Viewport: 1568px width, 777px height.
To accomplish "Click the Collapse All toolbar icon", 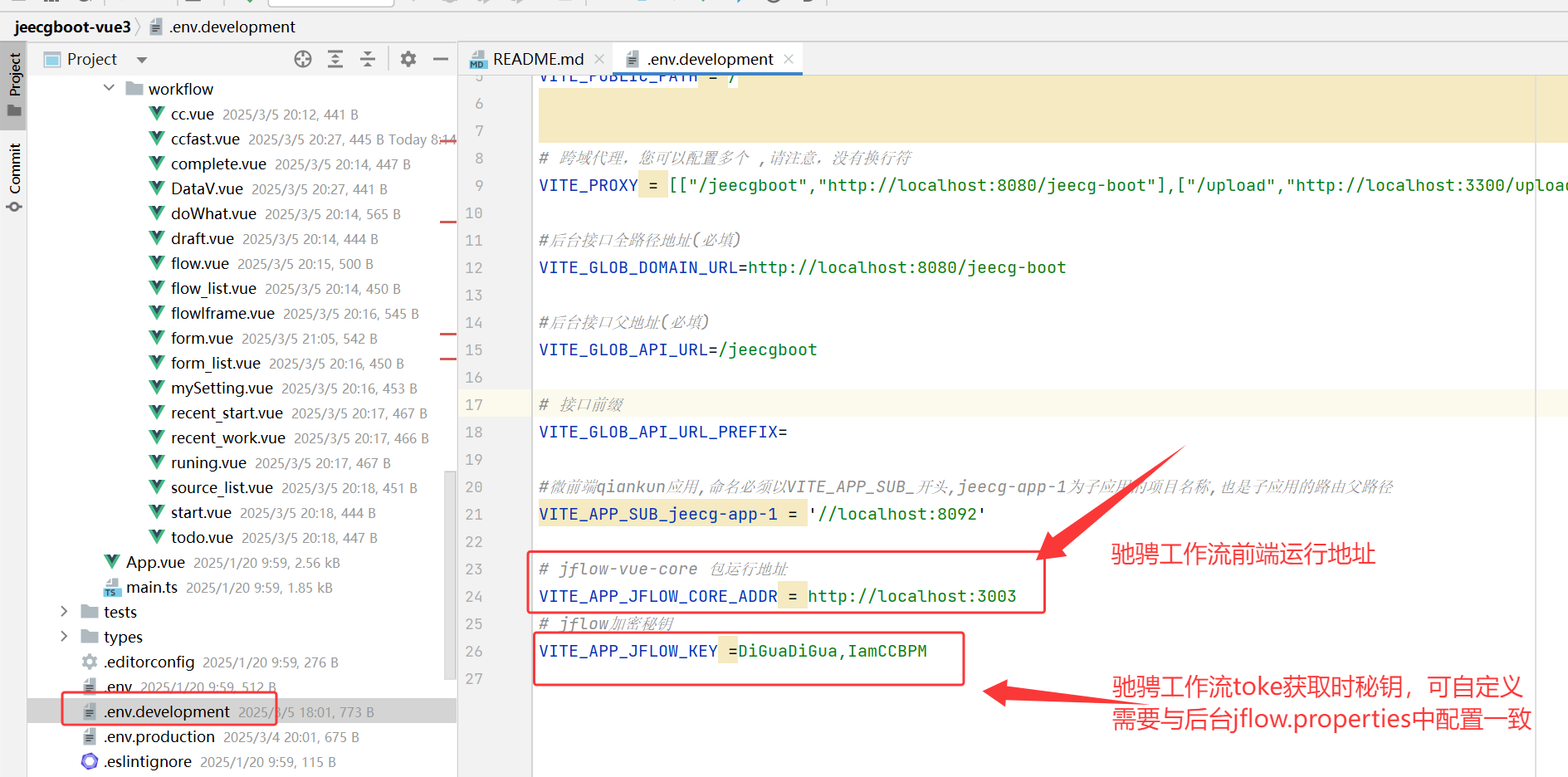I will 368,59.
